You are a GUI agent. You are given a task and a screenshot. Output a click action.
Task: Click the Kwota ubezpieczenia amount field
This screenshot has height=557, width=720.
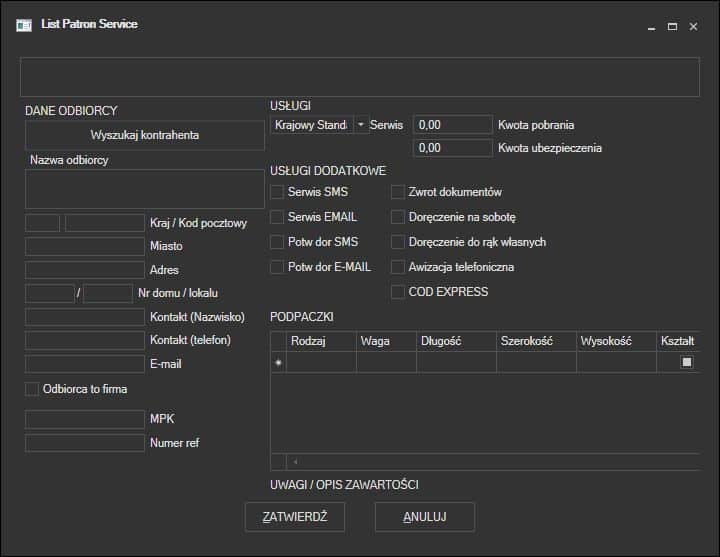click(453, 148)
